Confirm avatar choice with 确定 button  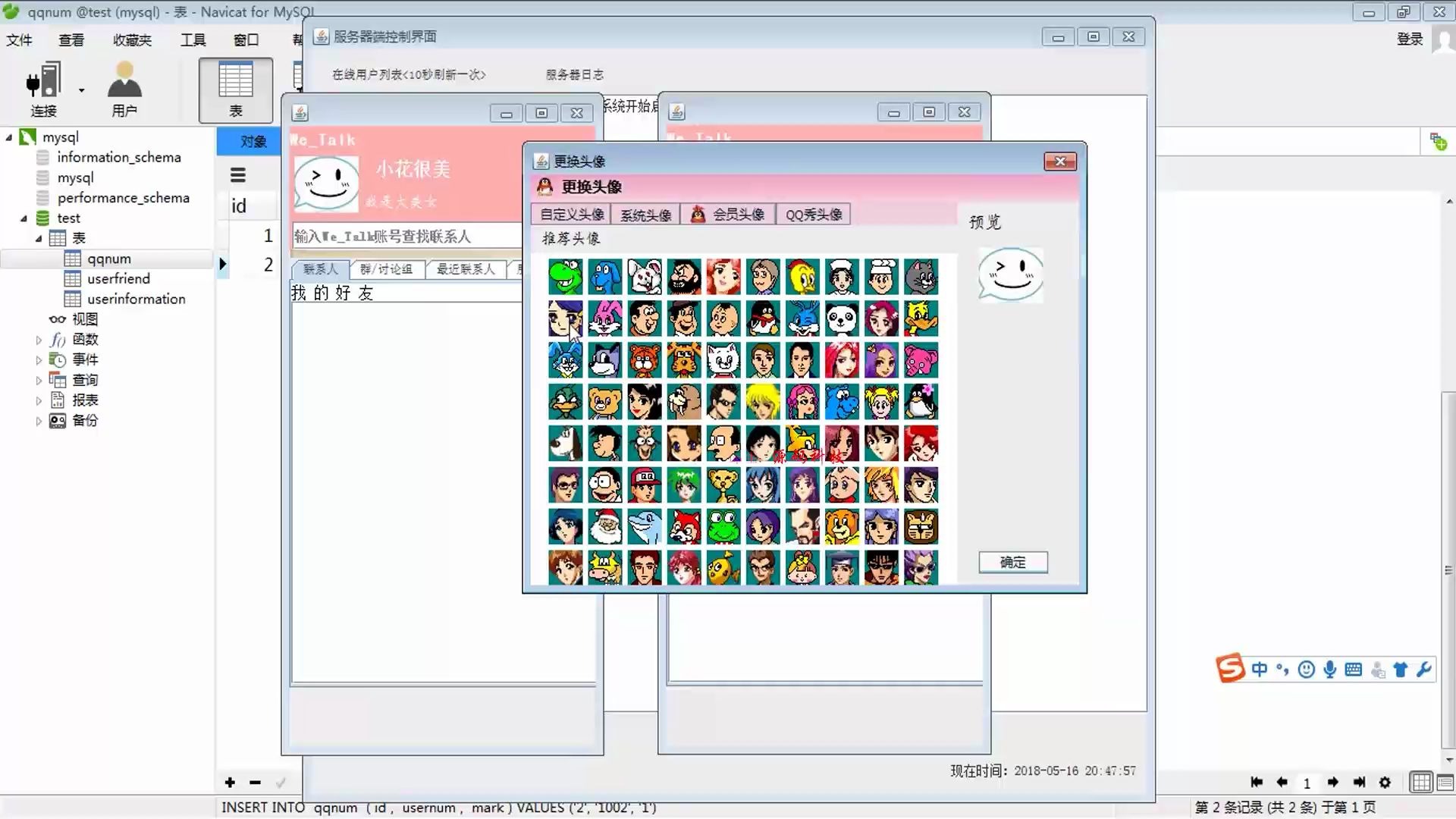click(x=1013, y=562)
